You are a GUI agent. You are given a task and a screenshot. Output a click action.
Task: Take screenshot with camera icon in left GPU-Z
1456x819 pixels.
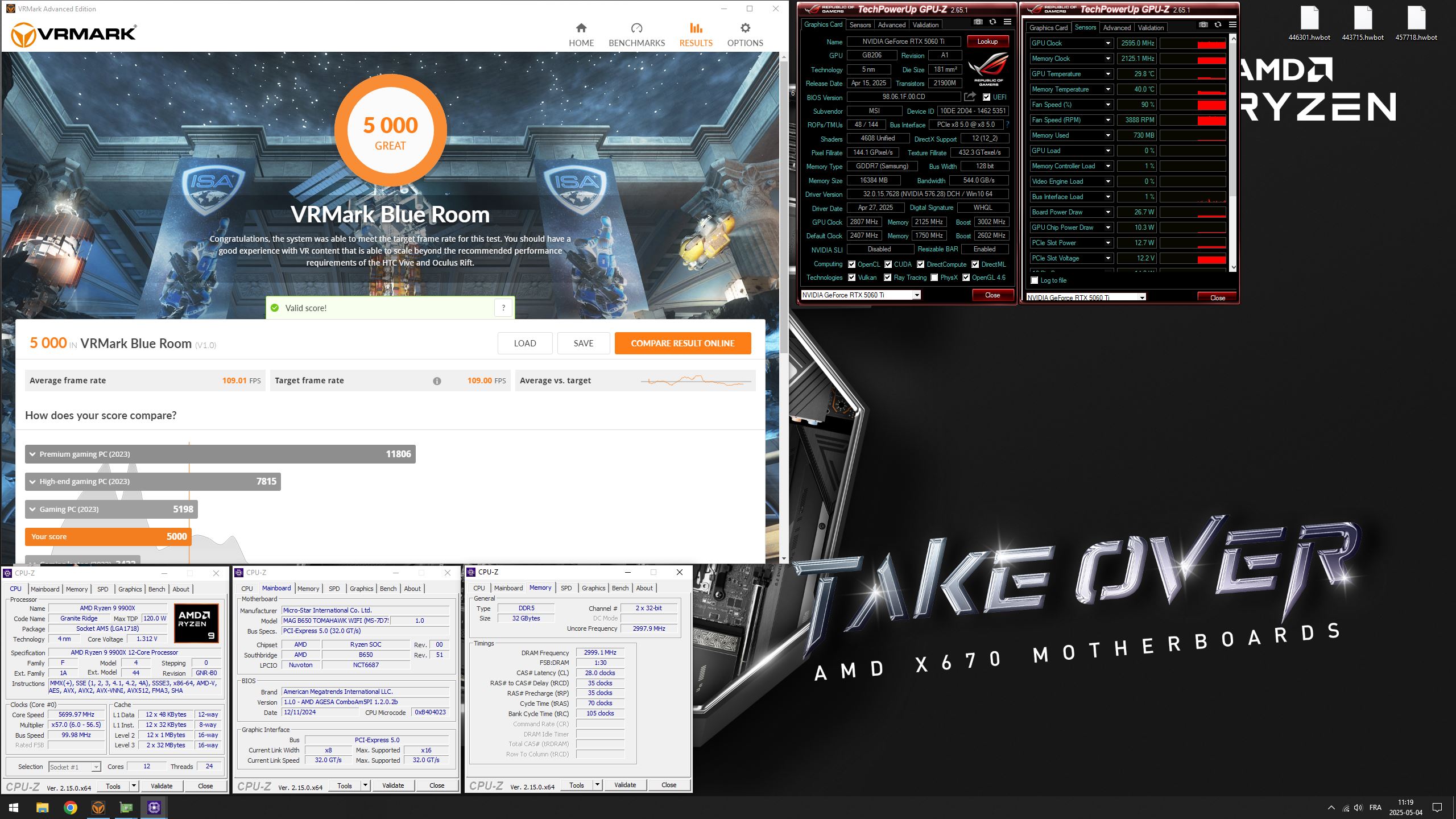click(978, 22)
